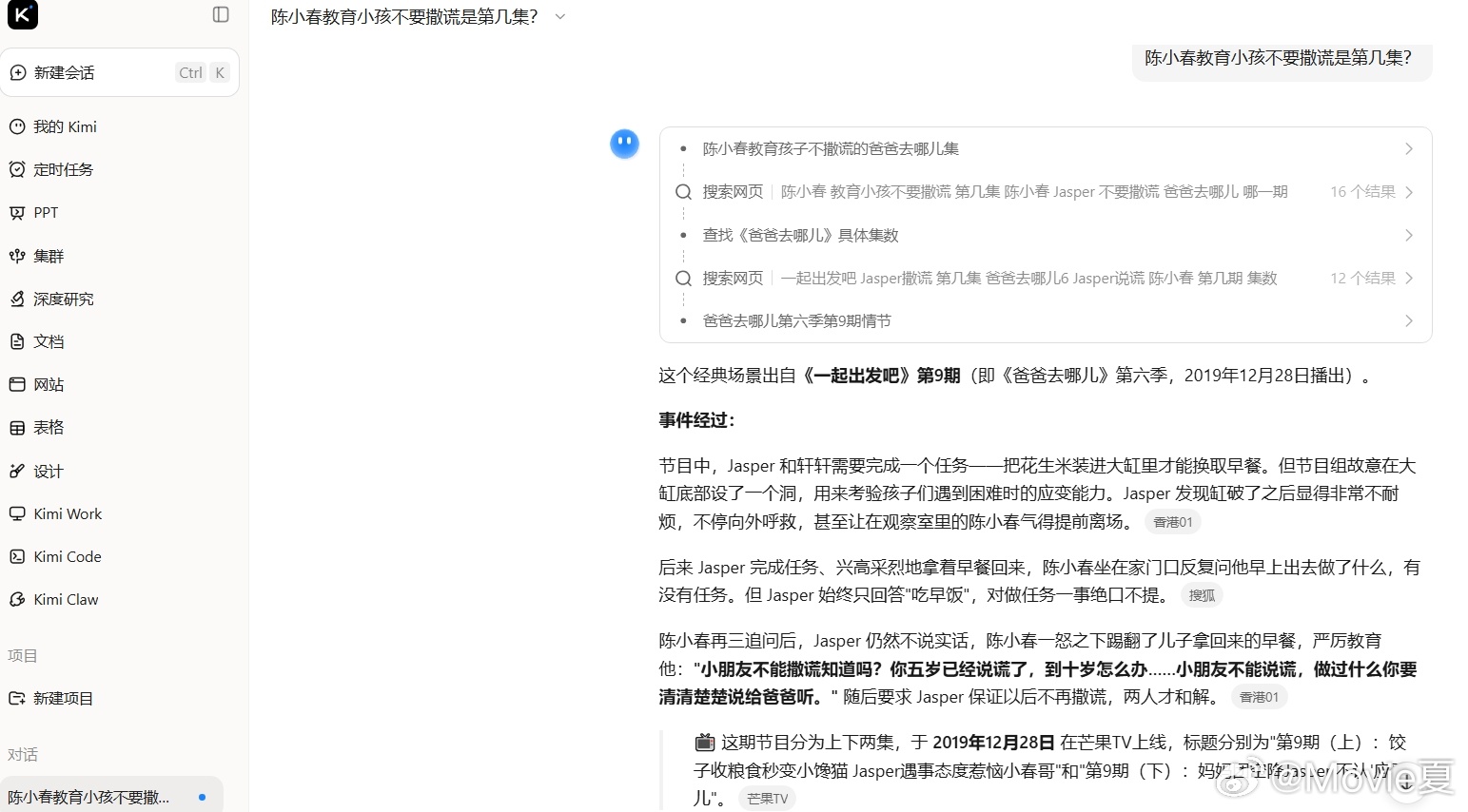Click the 深度研究 research icon

(17, 299)
